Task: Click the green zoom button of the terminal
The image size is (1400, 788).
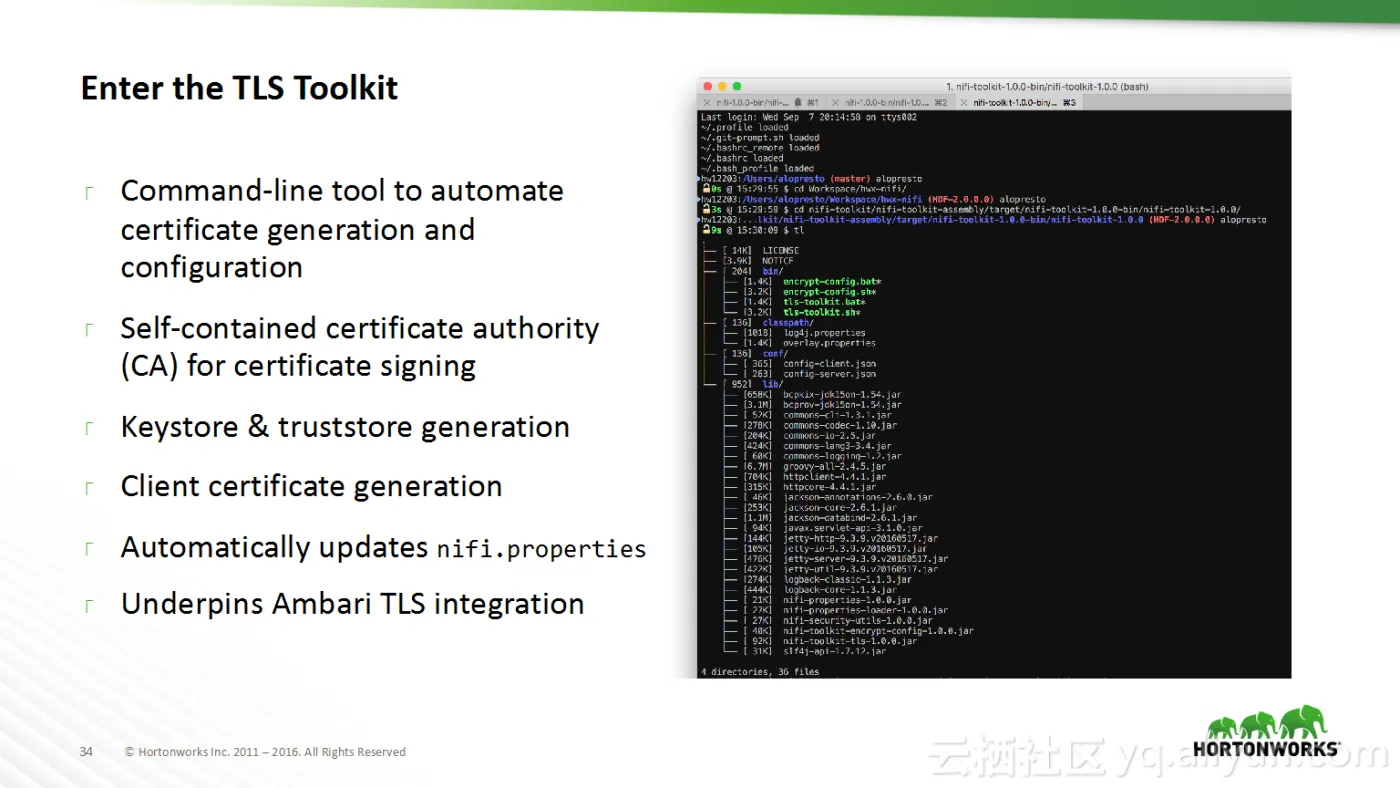Action: coord(738,87)
